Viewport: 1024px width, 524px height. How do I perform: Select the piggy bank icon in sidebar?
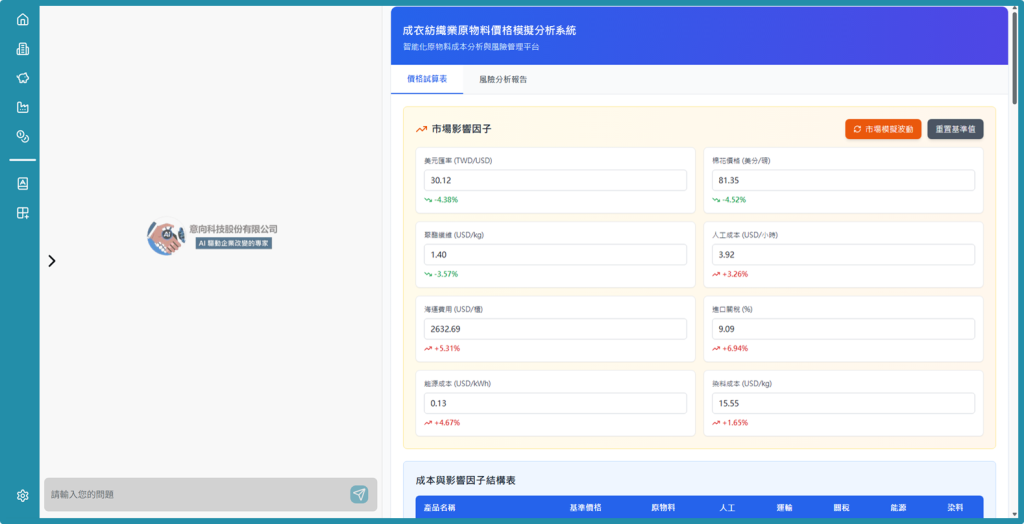coord(23,78)
